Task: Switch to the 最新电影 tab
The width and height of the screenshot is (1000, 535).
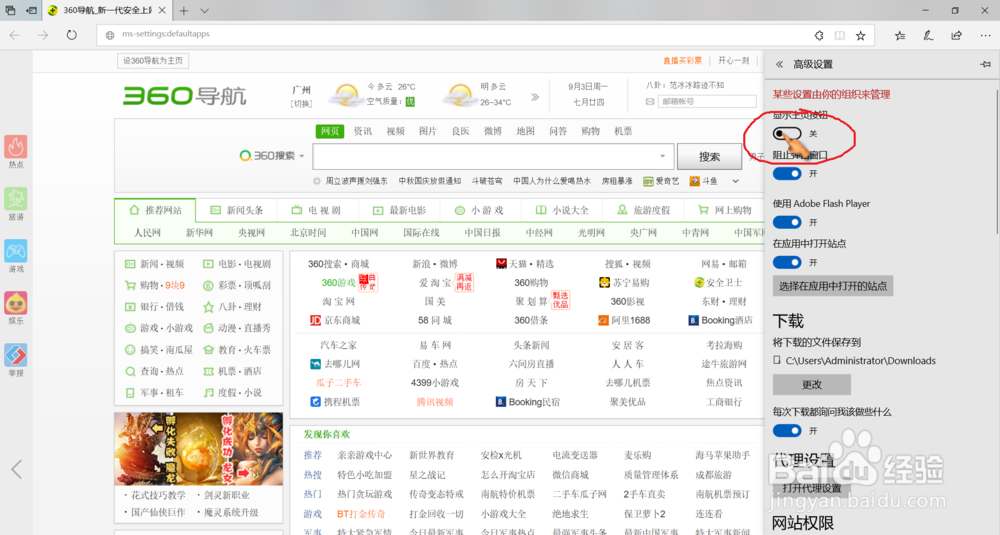Action: pyautogui.click(x=400, y=210)
